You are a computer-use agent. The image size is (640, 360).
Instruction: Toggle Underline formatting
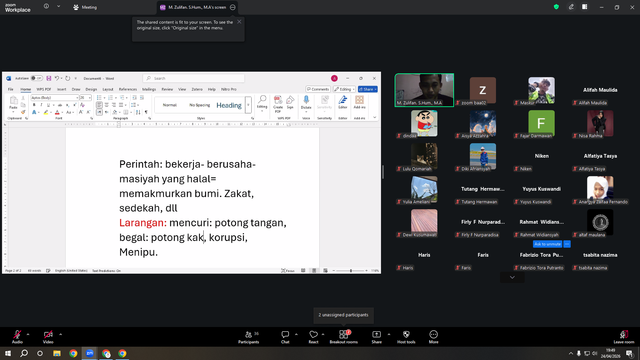48,105
